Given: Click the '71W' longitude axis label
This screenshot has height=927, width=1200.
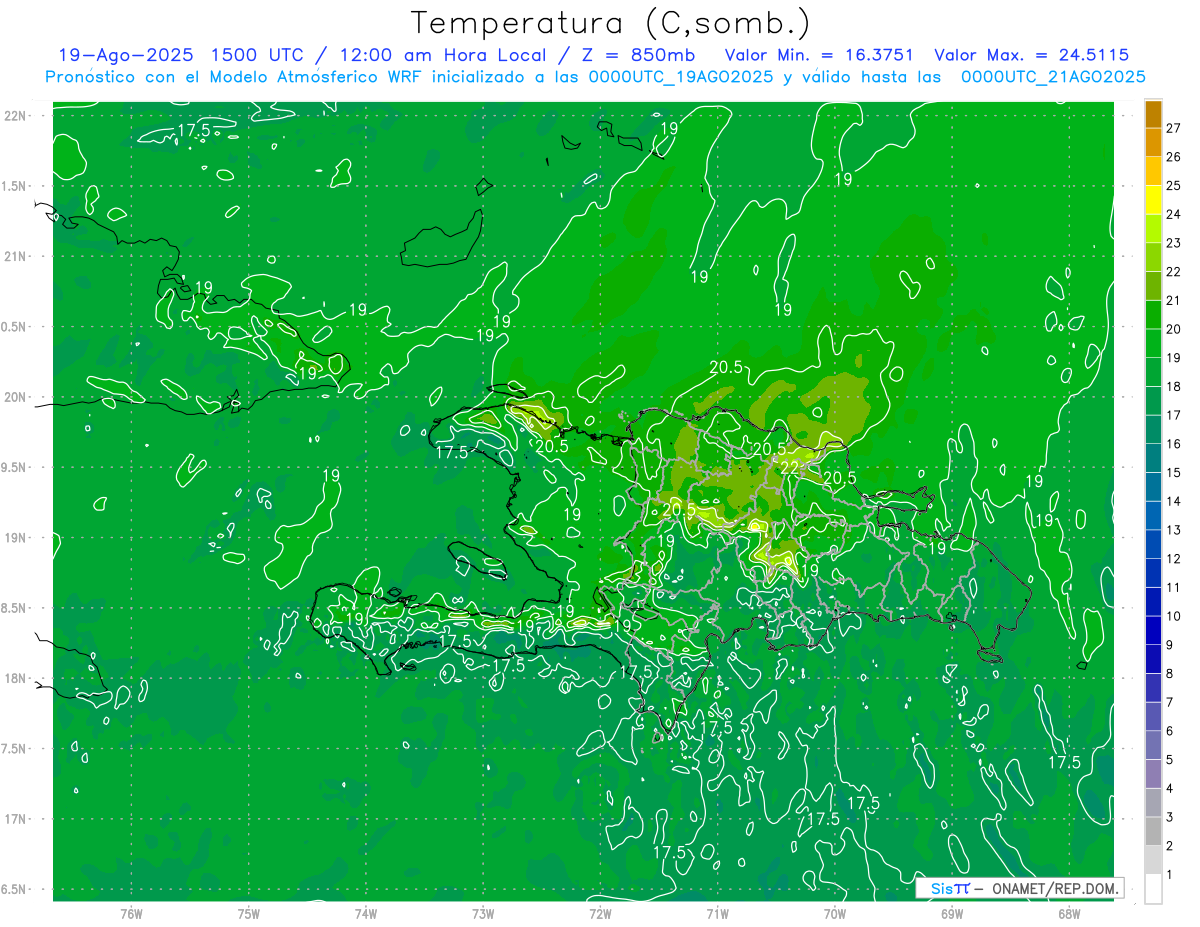Looking at the screenshot, I should tap(717, 914).
